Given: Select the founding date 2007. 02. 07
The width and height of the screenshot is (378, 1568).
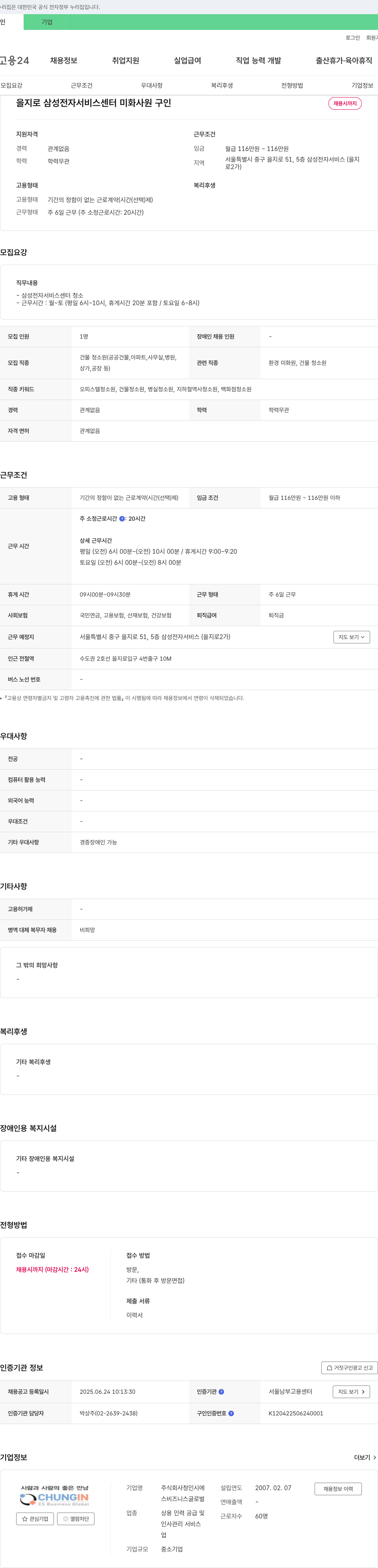Looking at the screenshot, I should tap(273, 1488).
